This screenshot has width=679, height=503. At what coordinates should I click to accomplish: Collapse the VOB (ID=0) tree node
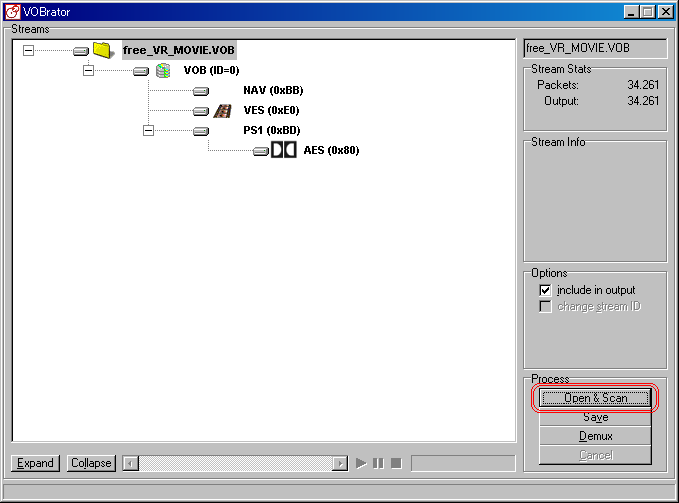(88, 71)
